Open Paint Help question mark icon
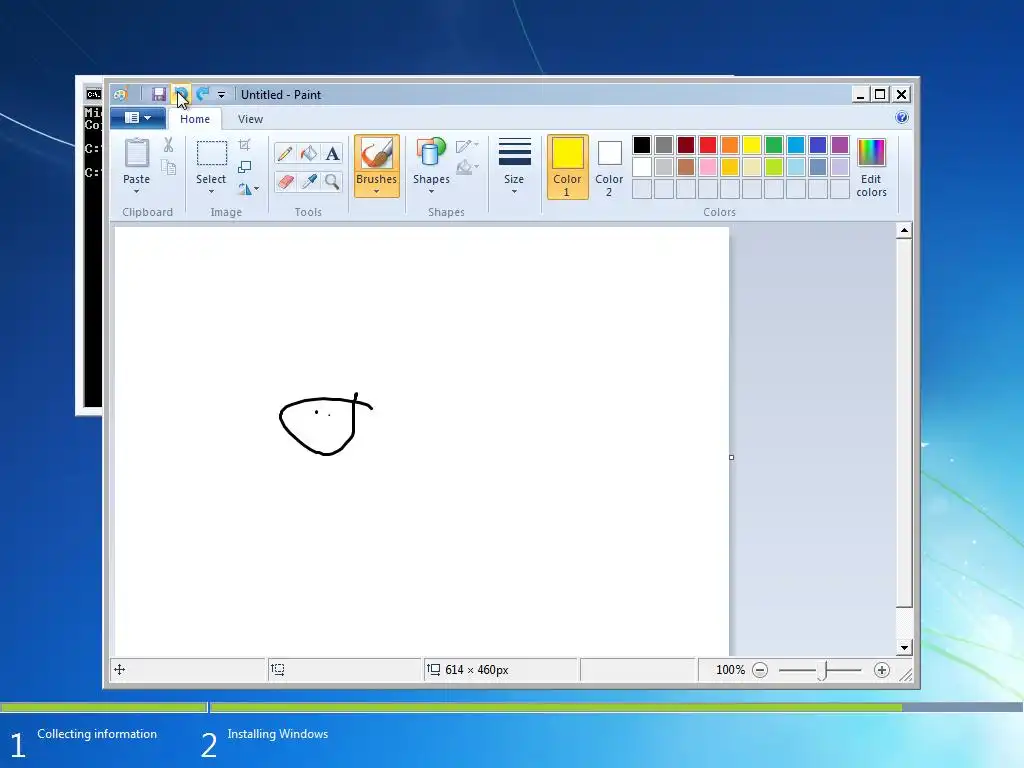 click(902, 118)
